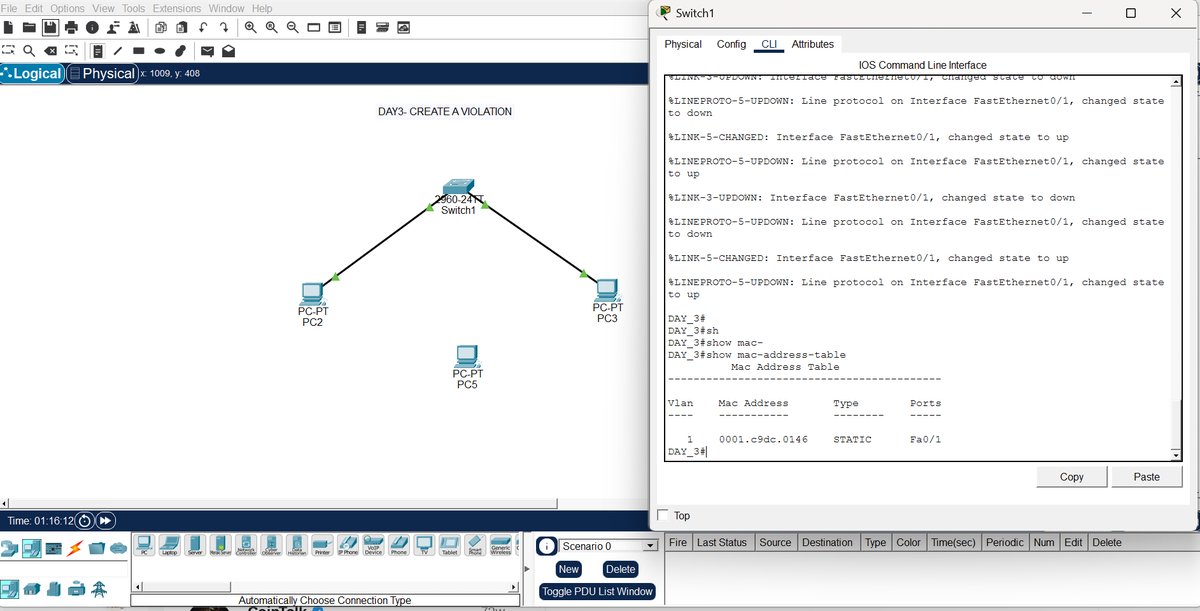Add an IP Phone from the palette
This screenshot has height=611, width=1200.
(348, 546)
